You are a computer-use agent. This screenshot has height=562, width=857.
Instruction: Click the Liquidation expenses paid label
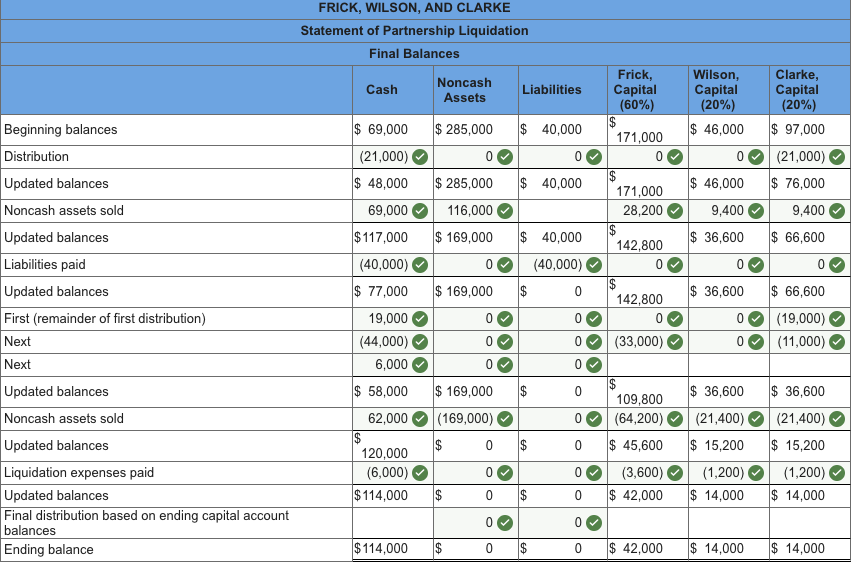click(79, 472)
